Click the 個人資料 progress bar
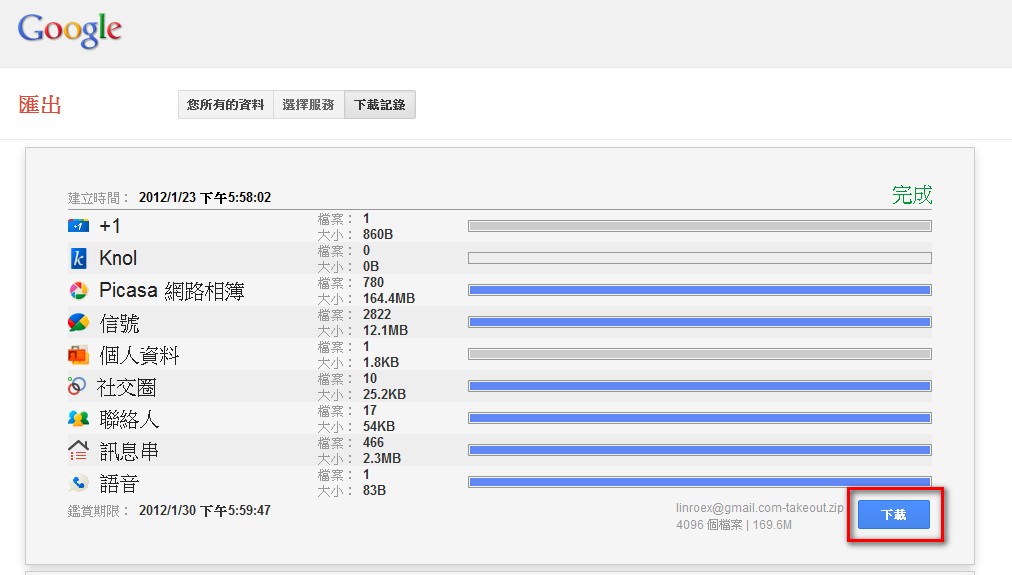The image size is (1012, 575). 700,354
